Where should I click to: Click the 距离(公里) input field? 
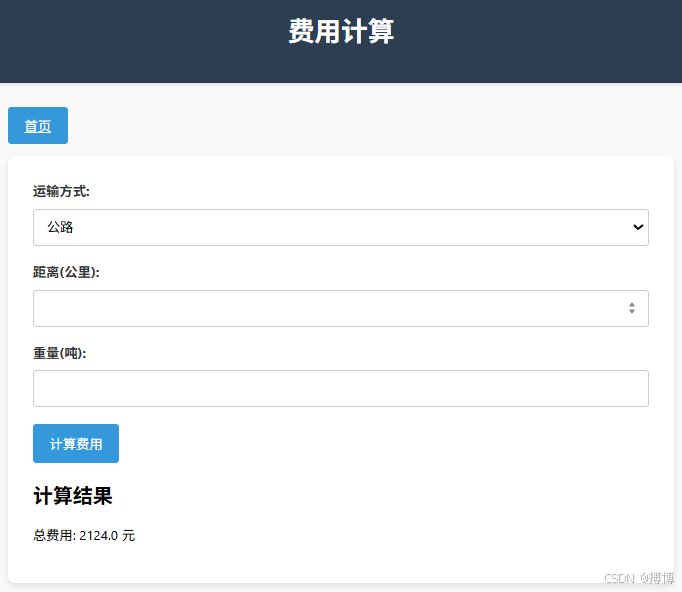341,308
